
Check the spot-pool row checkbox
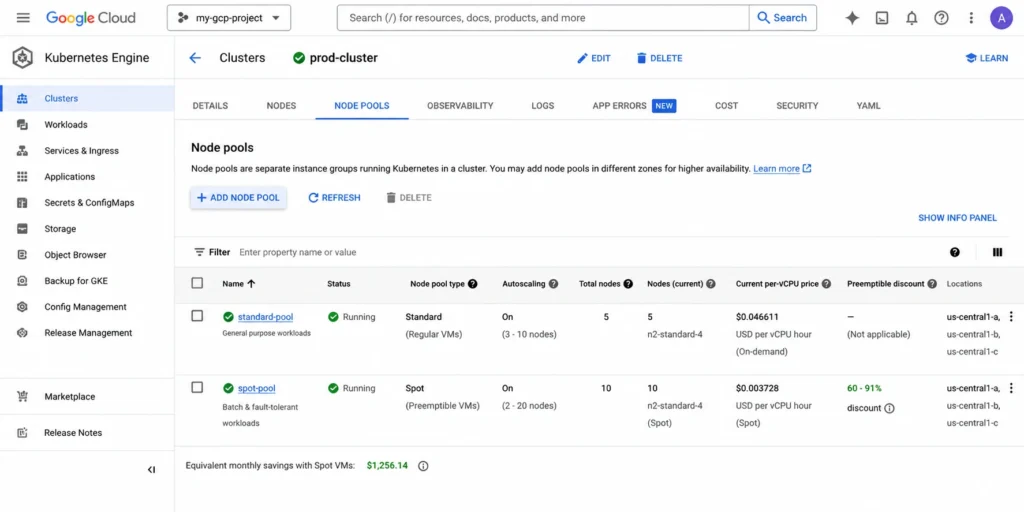pos(197,388)
